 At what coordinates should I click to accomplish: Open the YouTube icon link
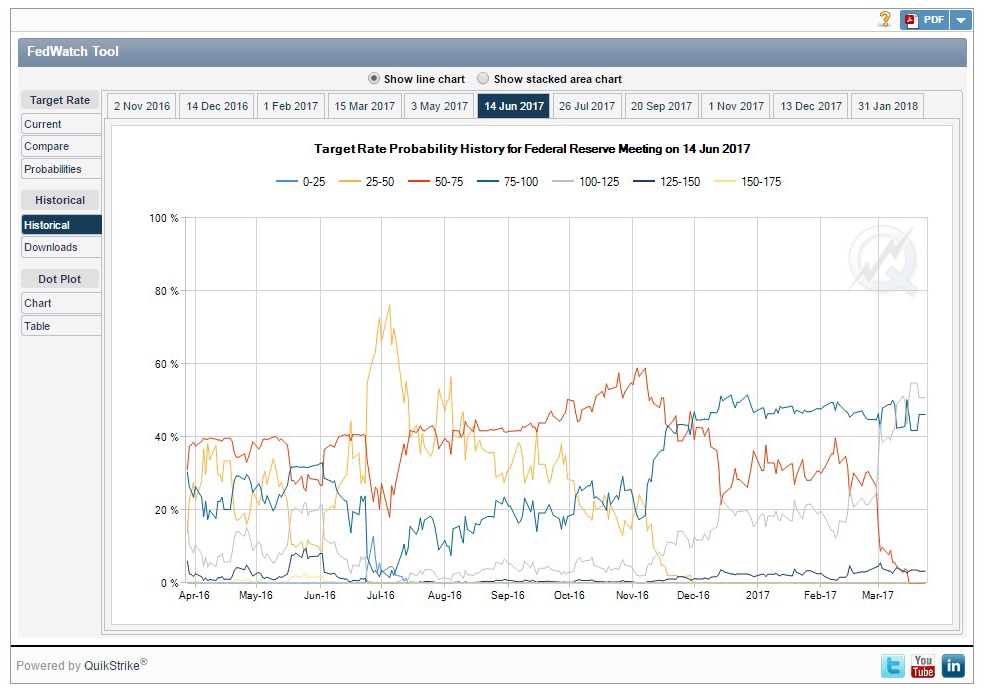pyautogui.click(x=923, y=665)
